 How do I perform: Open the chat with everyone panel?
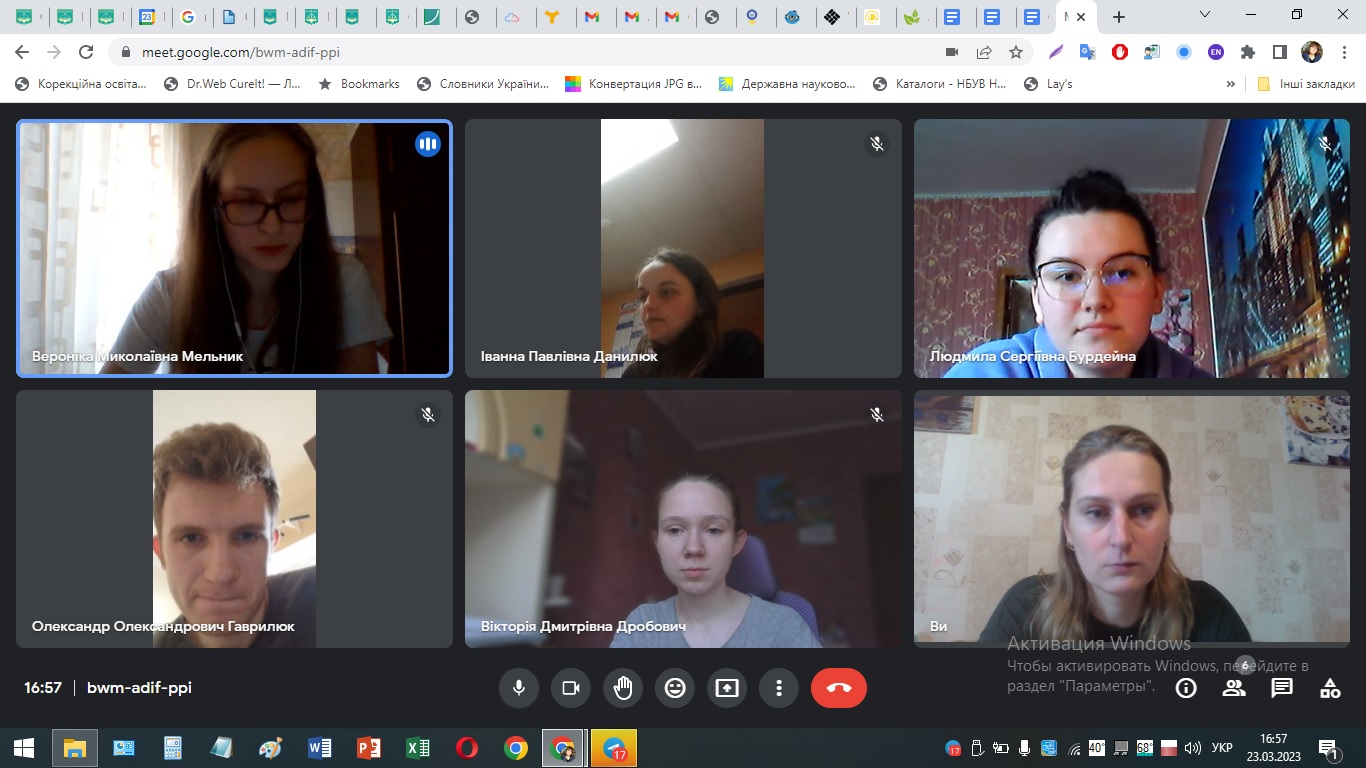coord(1282,688)
